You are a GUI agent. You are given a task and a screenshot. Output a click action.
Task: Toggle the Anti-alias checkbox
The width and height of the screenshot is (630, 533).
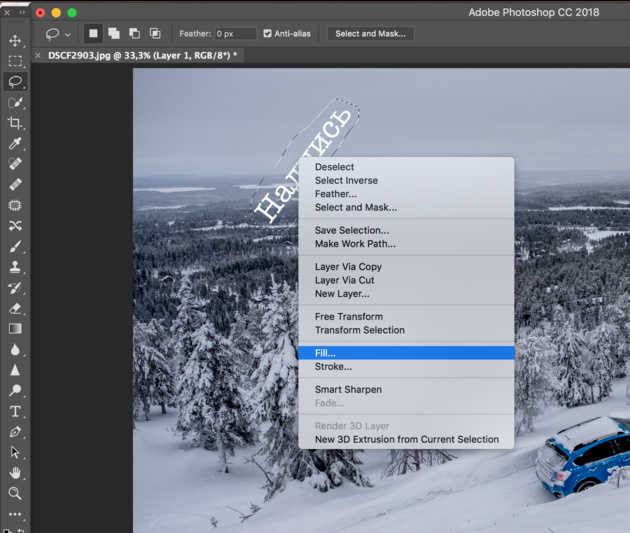click(x=267, y=33)
